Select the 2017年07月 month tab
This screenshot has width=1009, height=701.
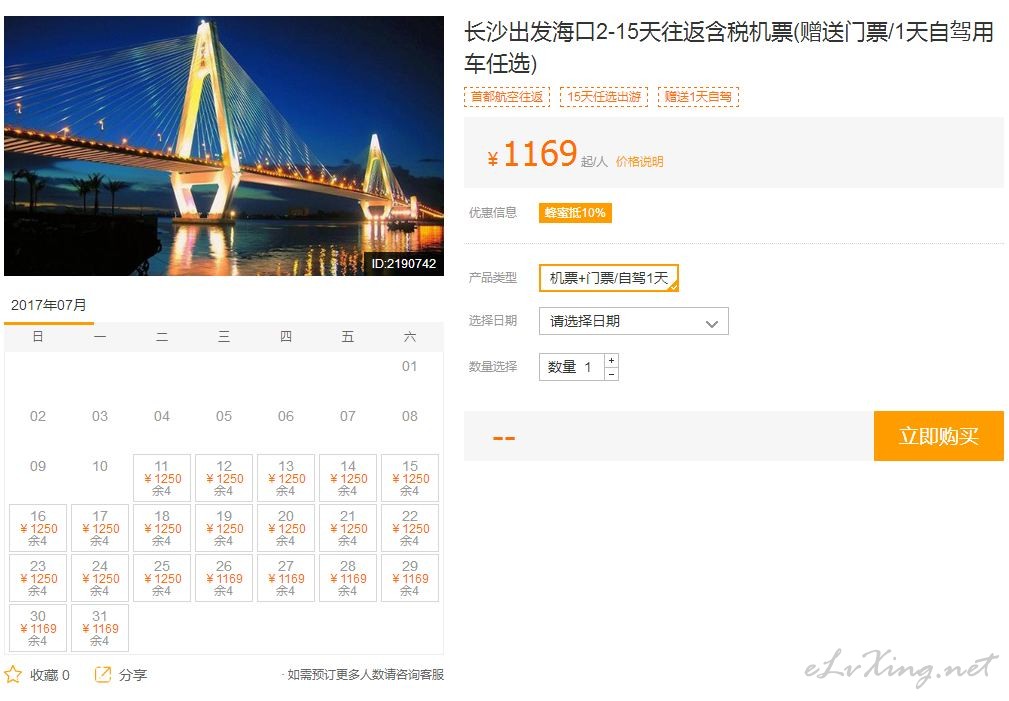49,305
